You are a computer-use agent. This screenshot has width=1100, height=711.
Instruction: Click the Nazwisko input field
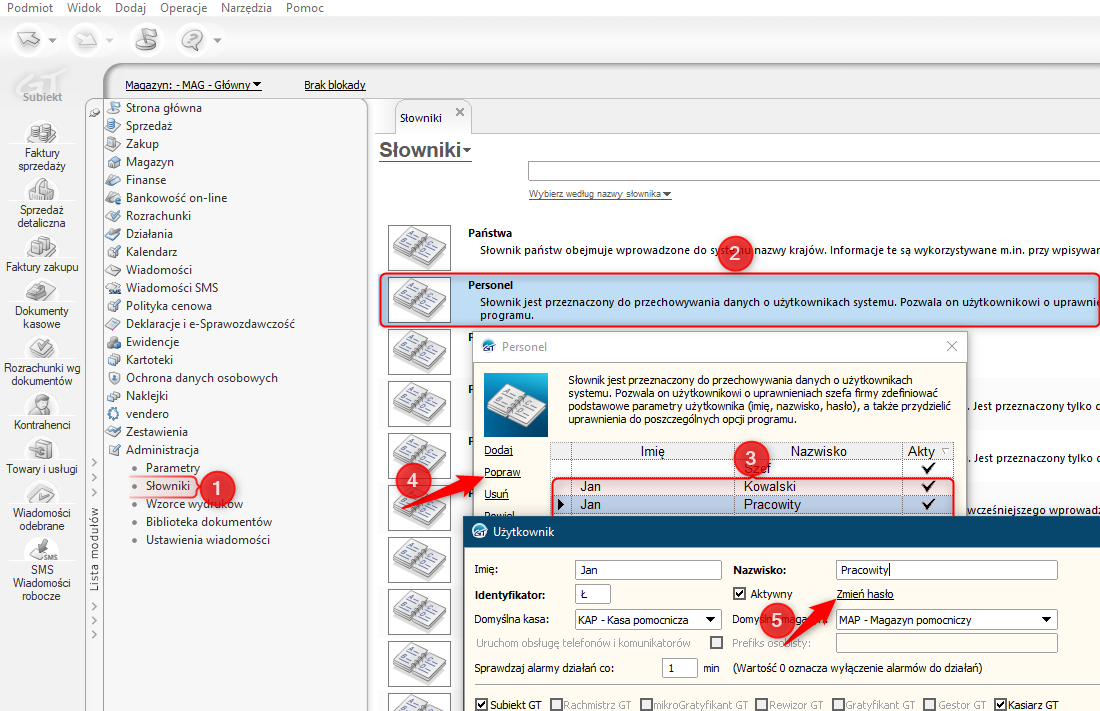[947, 570]
